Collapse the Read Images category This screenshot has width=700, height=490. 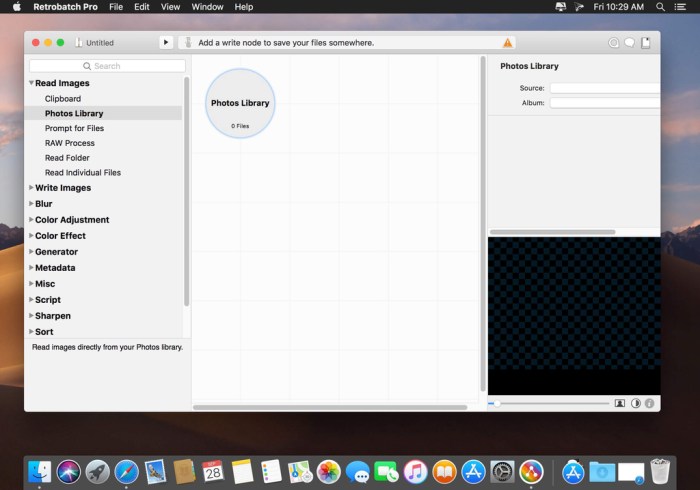31,83
